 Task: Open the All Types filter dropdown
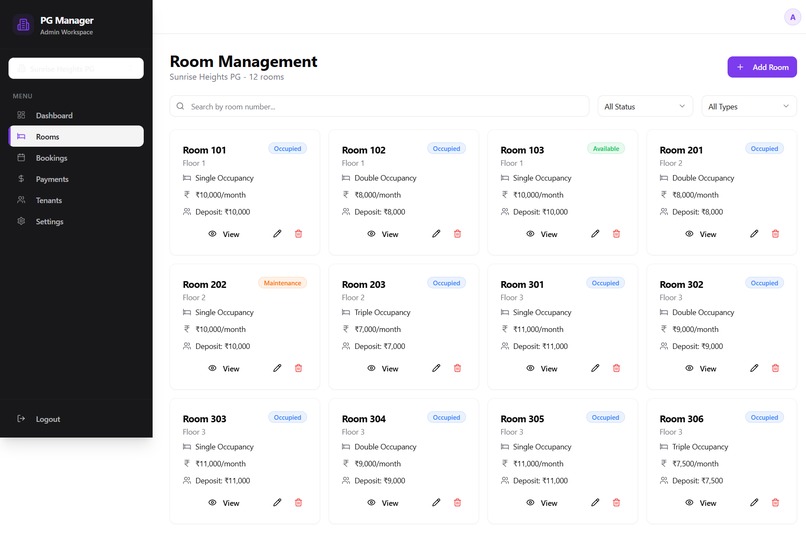(749, 106)
